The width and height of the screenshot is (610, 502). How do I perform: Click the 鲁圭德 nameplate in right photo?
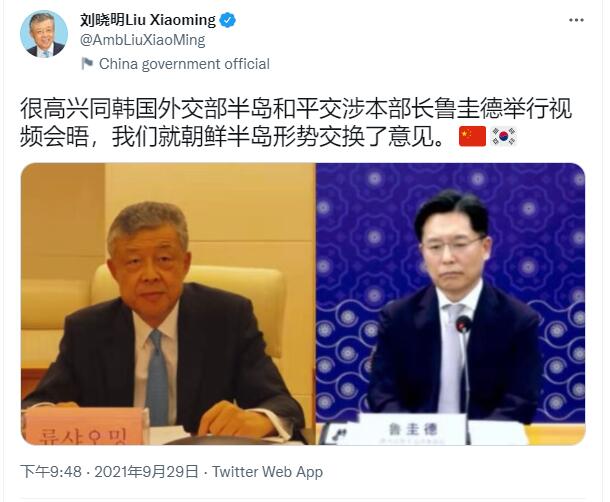pos(413,429)
